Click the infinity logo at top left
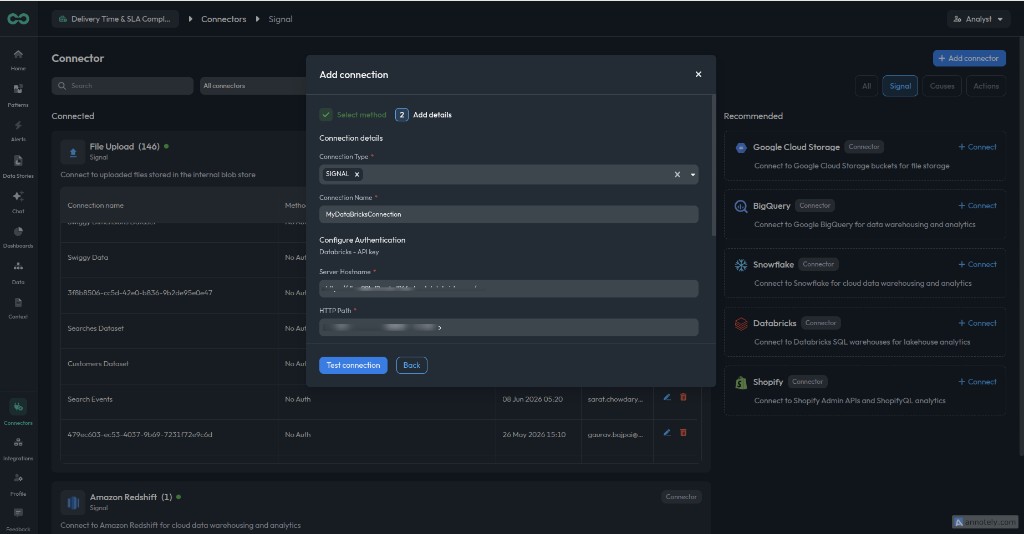Viewport: 1024px width, 534px height. coord(18,19)
